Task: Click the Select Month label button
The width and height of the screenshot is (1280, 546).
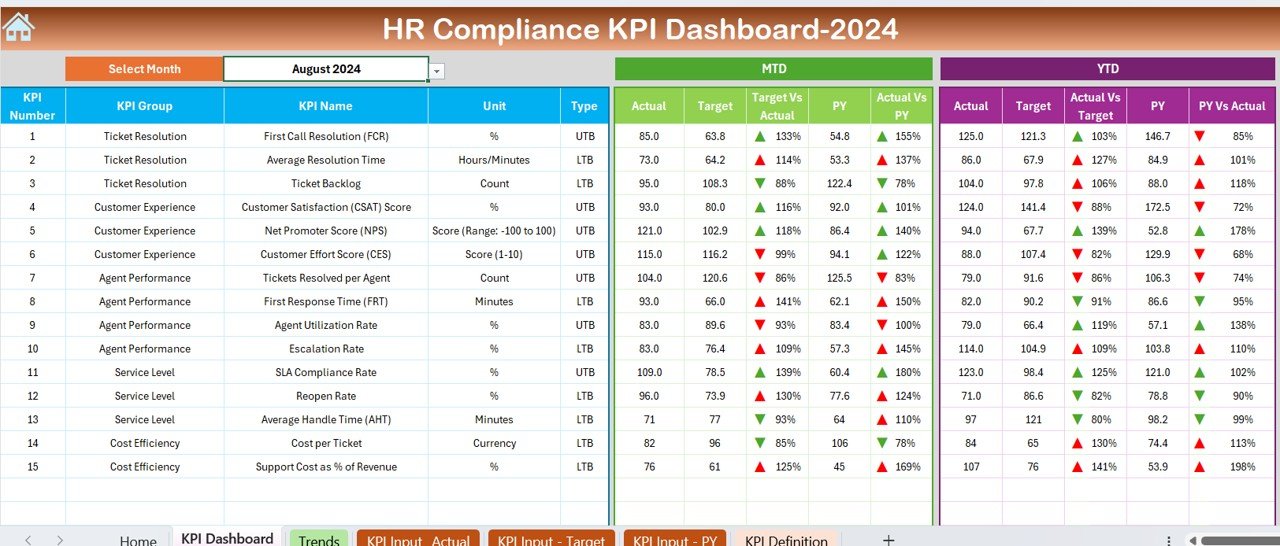Action: click(144, 69)
